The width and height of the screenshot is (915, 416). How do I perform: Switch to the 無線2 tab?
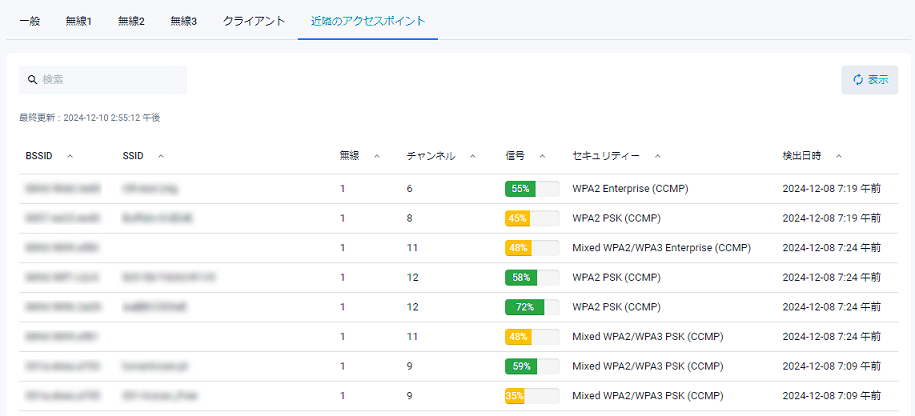click(x=131, y=21)
